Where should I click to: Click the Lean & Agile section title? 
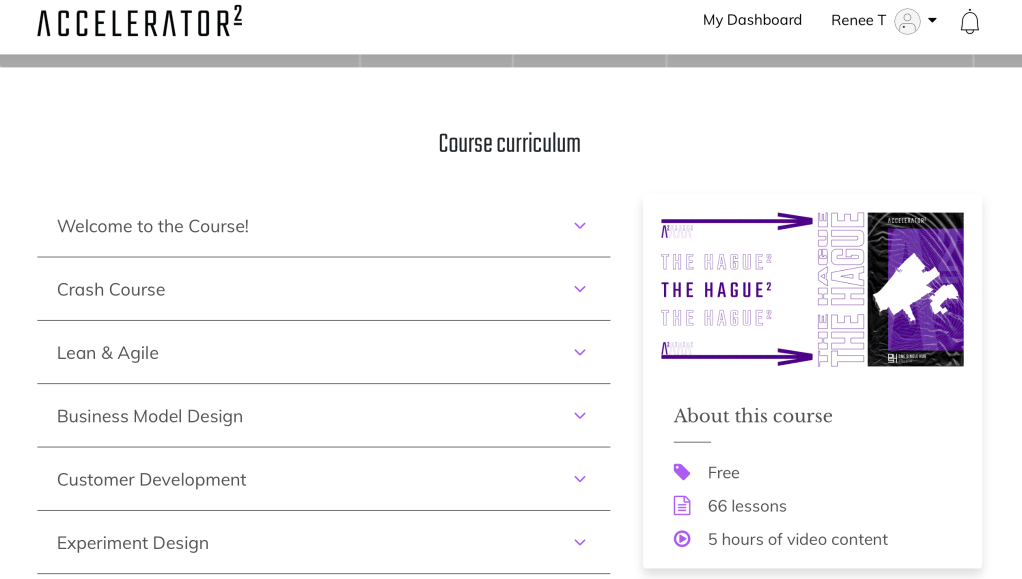[x=108, y=353]
